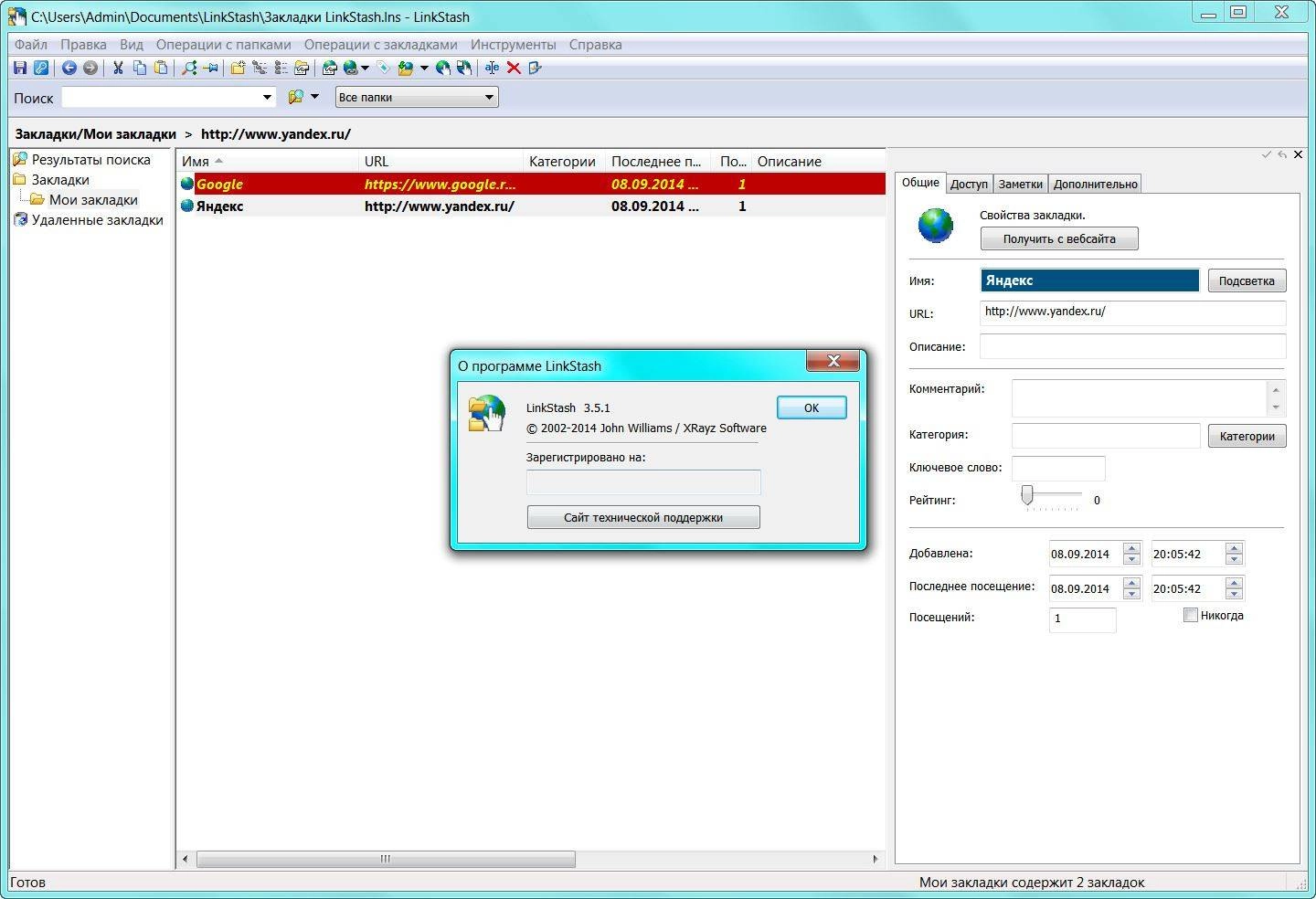Click the New folder toolbar icon
The height and width of the screenshot is (899, 1316).
tap(238, 68)
